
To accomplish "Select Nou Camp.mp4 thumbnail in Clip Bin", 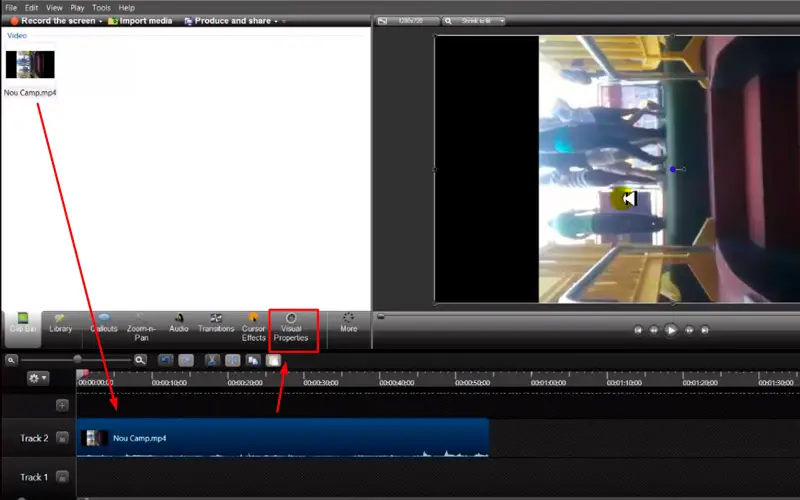I will click(x=30, y=64).
